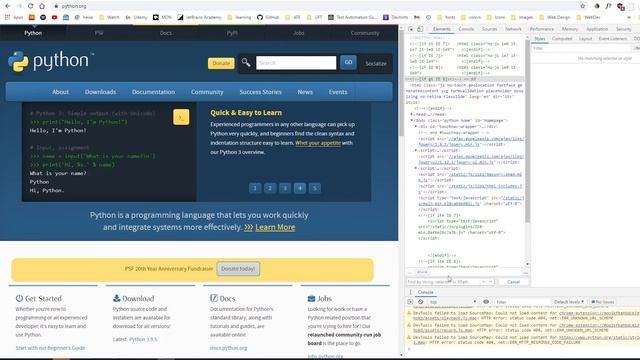640x360 pixels.
Task: Open the Gmail bookmark icon
Action: pyautogui.click(x=417, y=17)
